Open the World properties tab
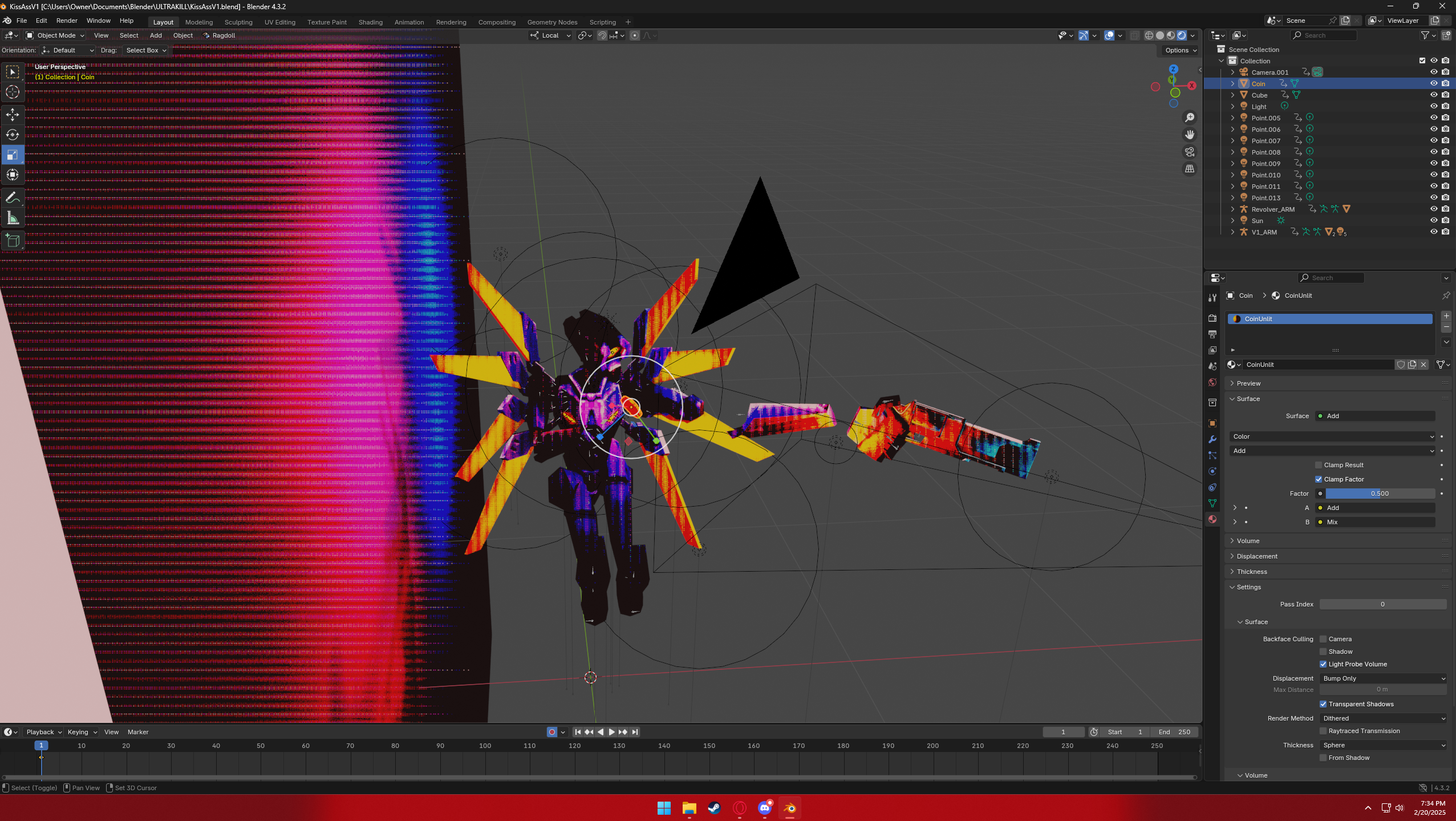 coord(1212,382)
